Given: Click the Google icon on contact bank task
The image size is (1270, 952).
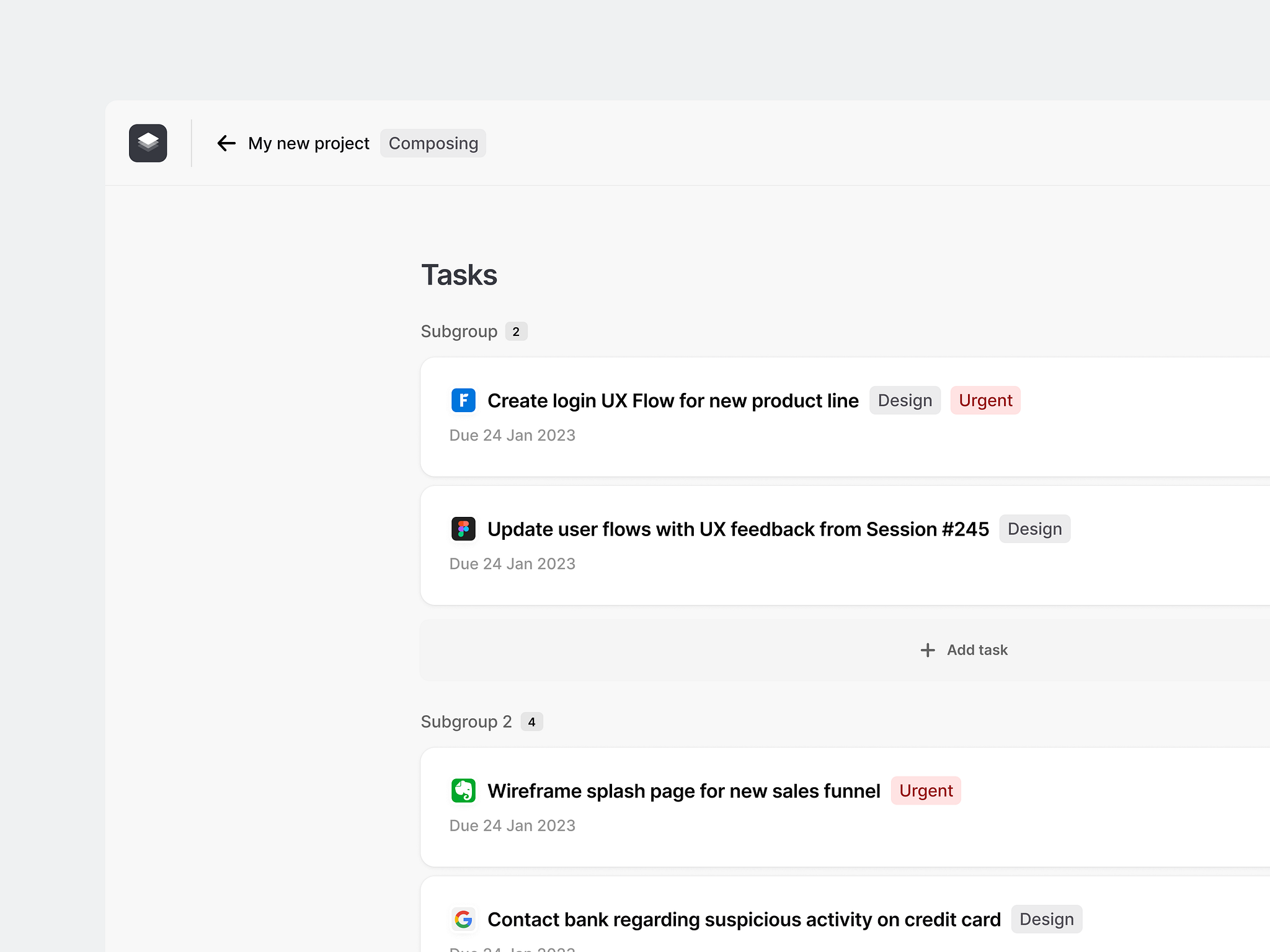Looking at the screenshot, I should coord(463,920).
